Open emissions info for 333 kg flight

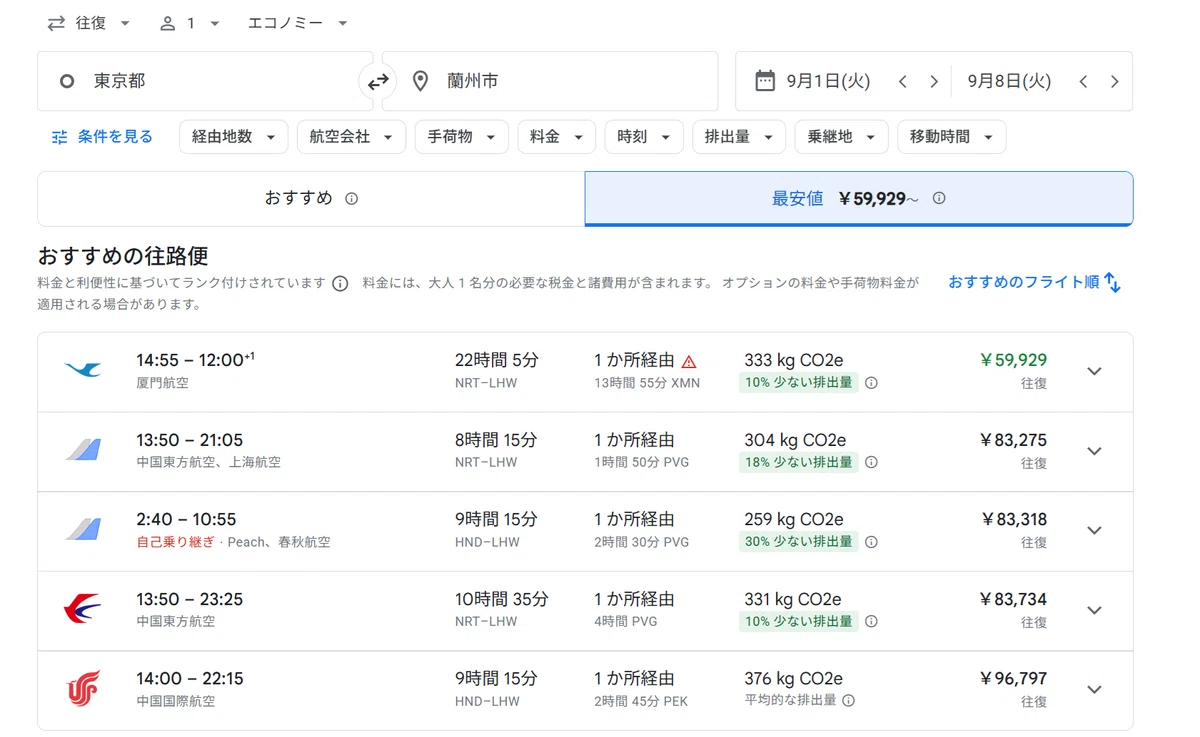click(871, 382)
